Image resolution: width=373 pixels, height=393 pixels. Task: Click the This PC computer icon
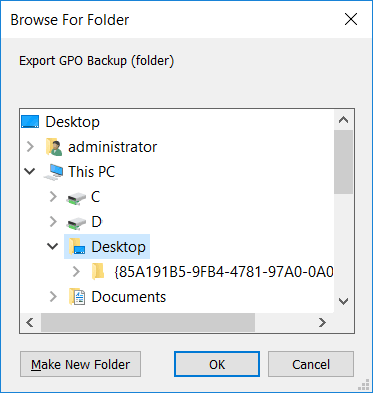tap(54, 172)
